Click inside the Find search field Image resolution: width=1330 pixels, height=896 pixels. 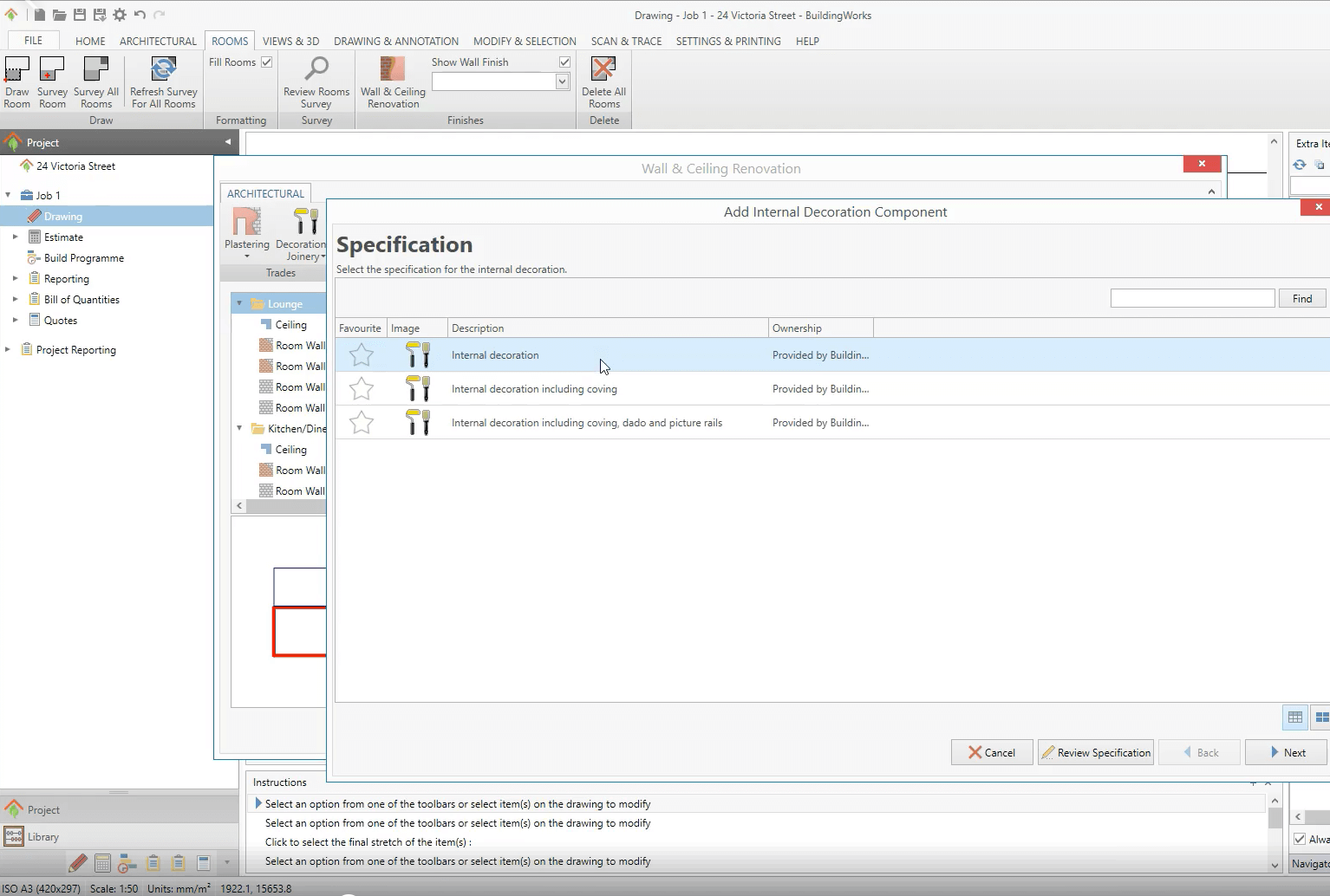1192,297
